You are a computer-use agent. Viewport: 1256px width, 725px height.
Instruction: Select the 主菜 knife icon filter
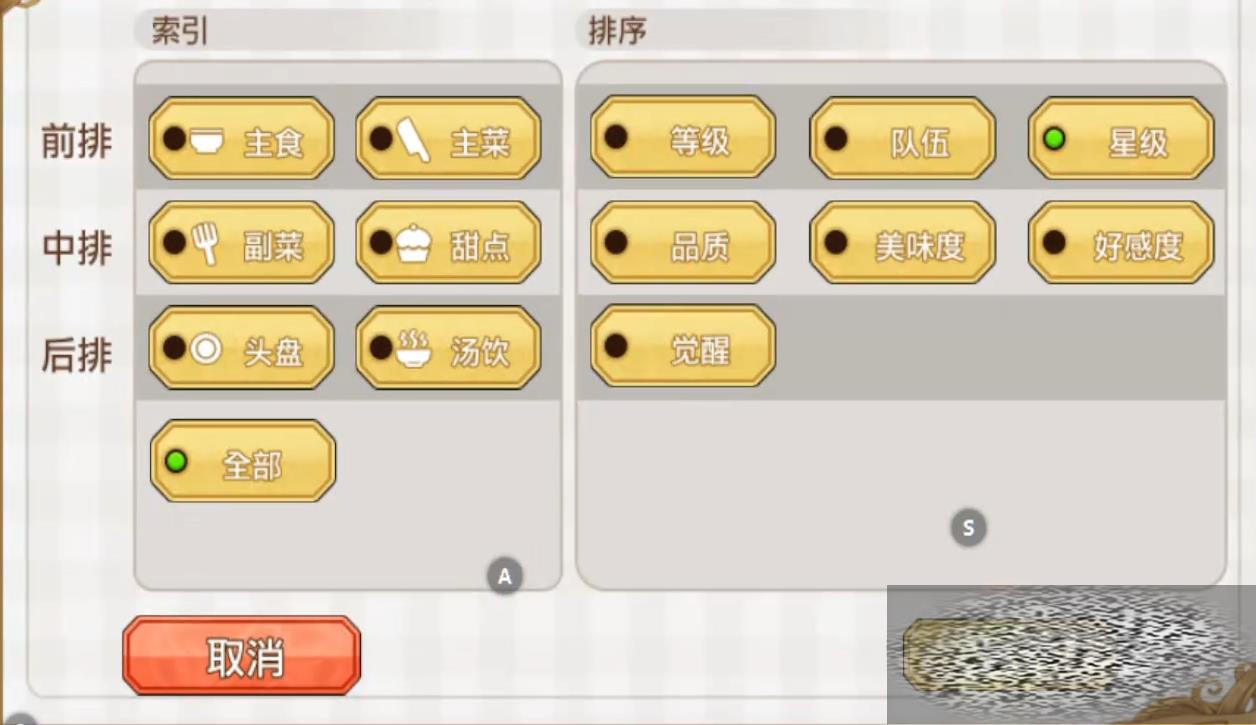tap(448, 139)
